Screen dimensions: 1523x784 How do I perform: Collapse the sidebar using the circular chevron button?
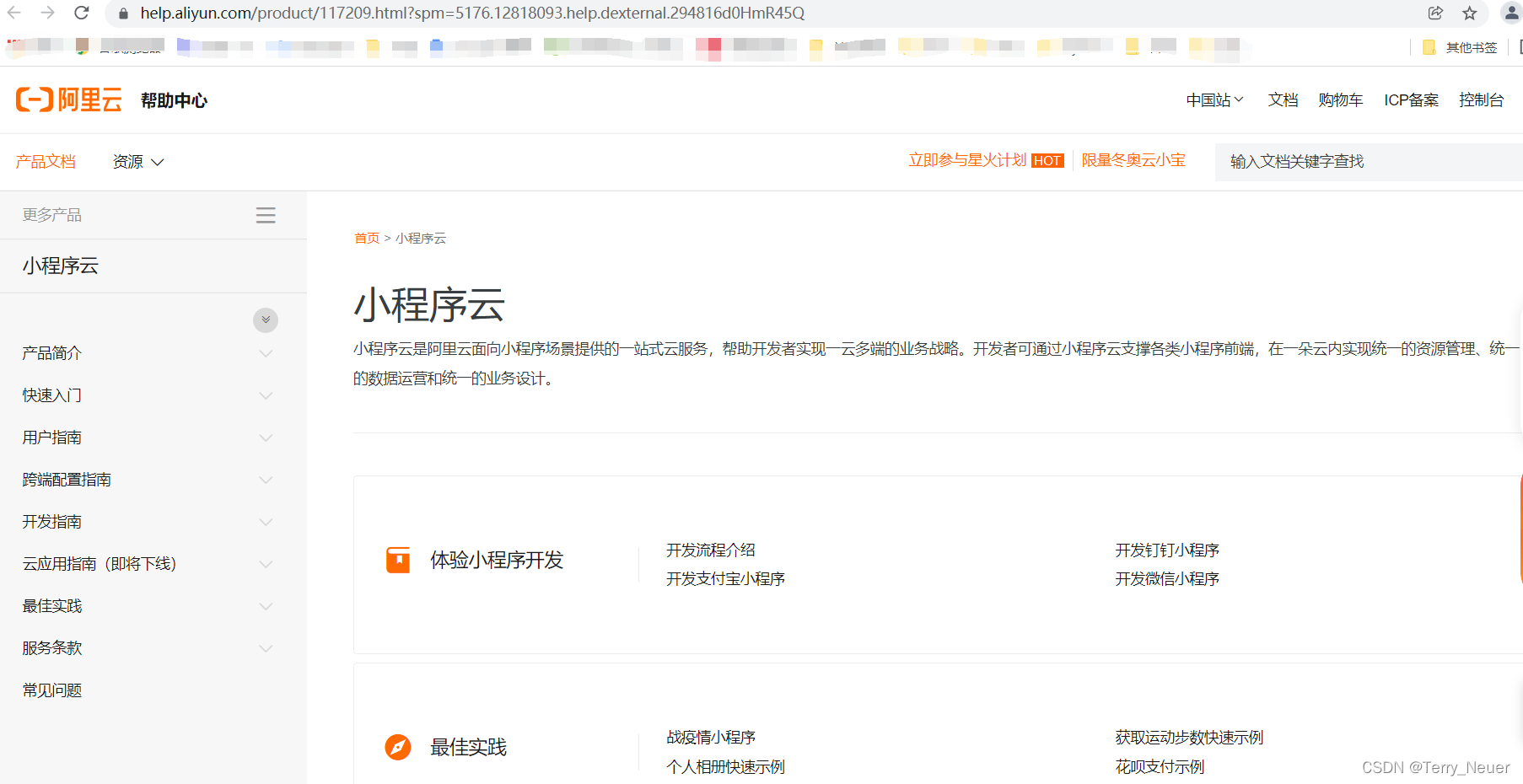pyautogui.click(x=266, y=320)
